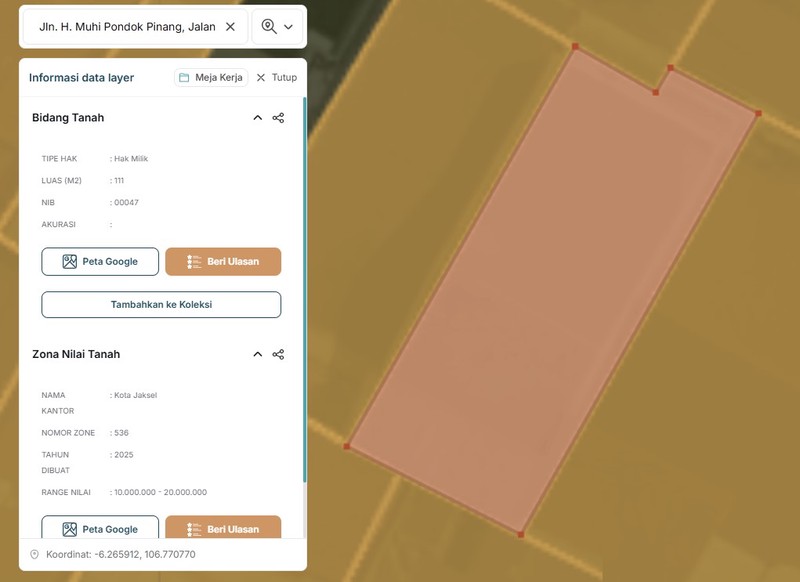Clear the search text with the X icon

tap(230, 27)
